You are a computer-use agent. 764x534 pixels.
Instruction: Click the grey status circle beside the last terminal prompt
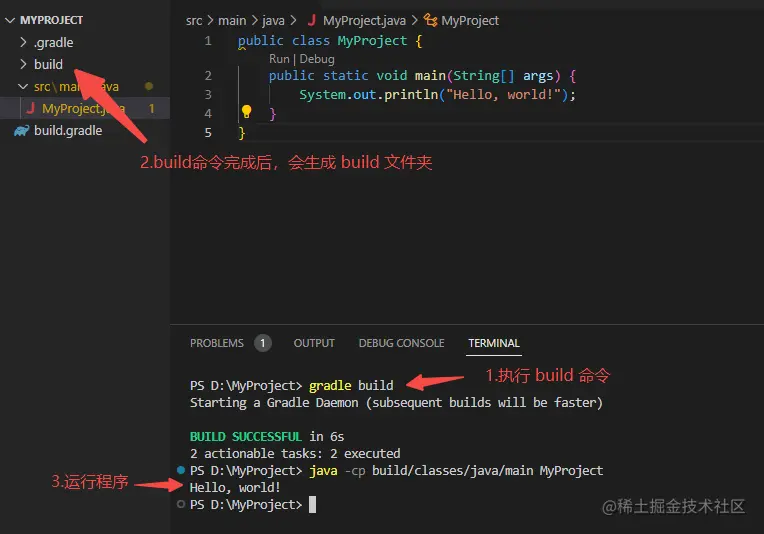click(x=181, y=504)
